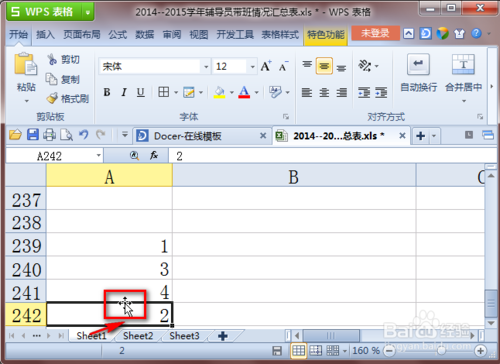
Task: Open the font size 12 dropdown
Action: pos(252,67)
